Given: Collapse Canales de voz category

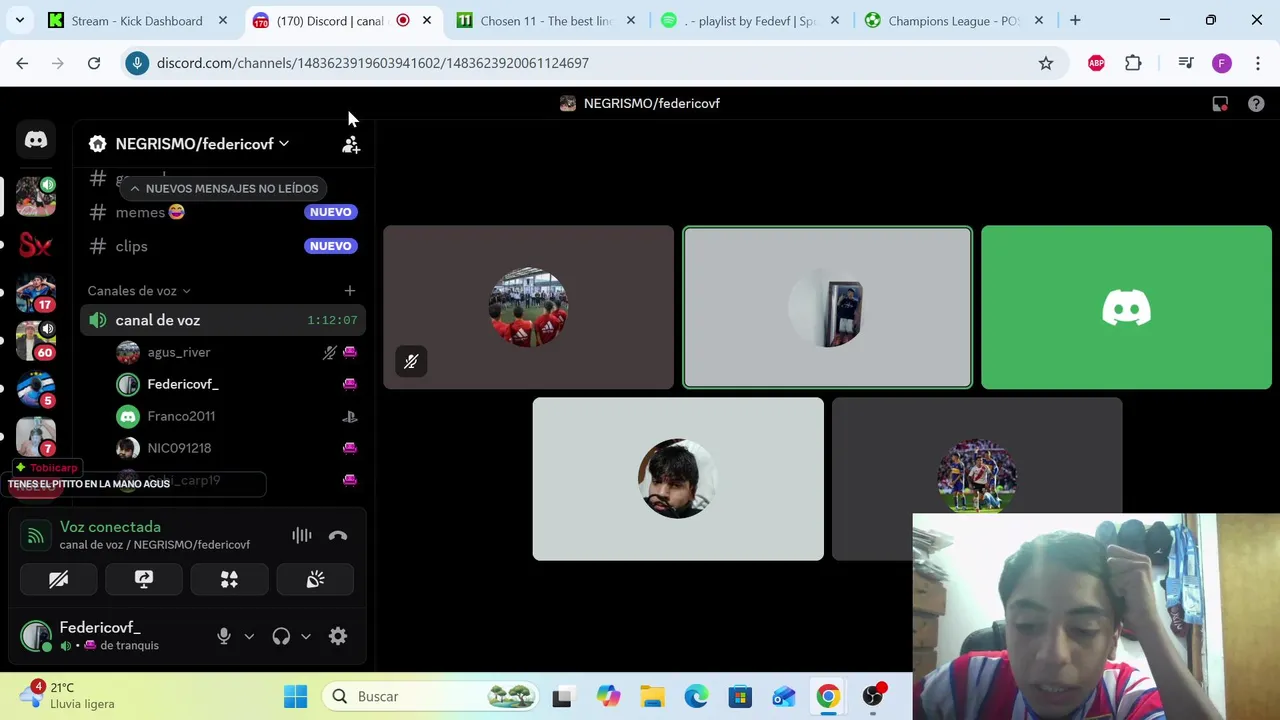Looking at the screenshot, I should pos(139,291).
